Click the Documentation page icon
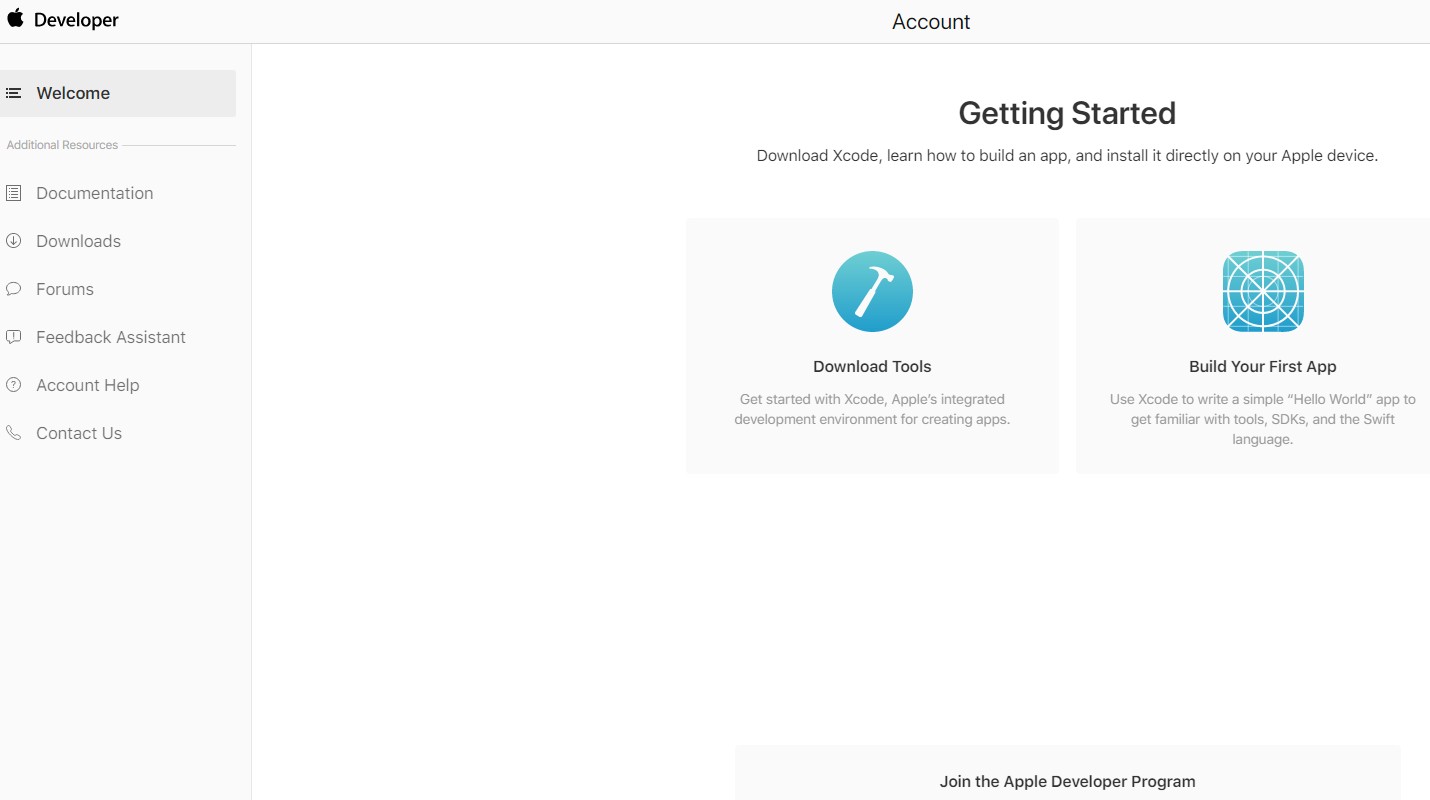Screen dimensions: 1430x800 [x=13, y=193]
